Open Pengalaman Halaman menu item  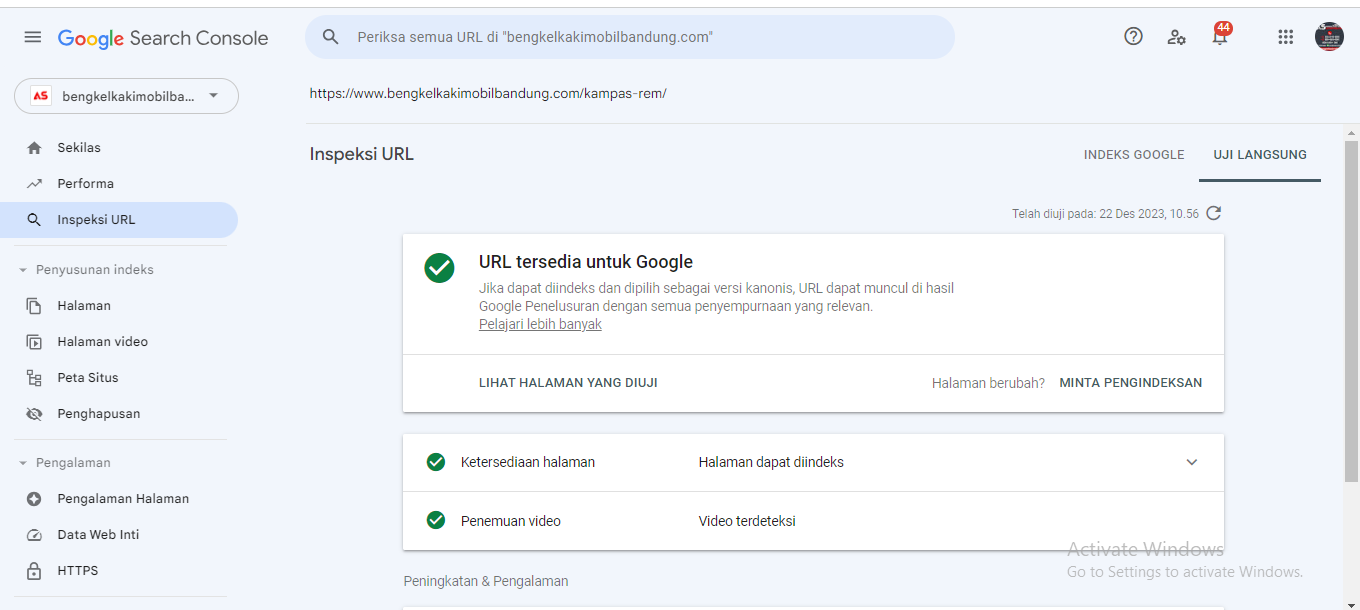tap(119, 499)
